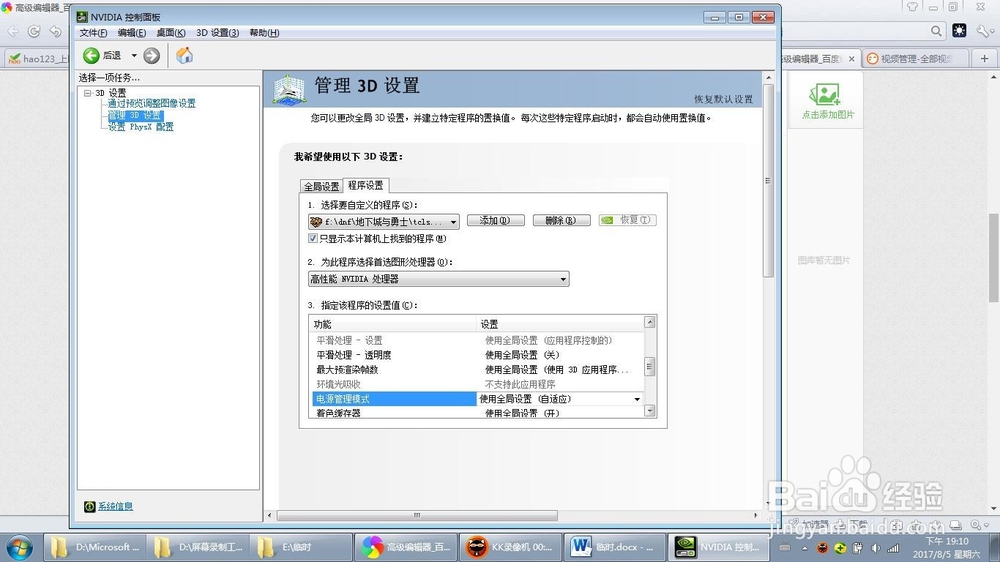1000x562 pixels.
Task: Open the 桌面(K) menu
Action: click(170, 33)
